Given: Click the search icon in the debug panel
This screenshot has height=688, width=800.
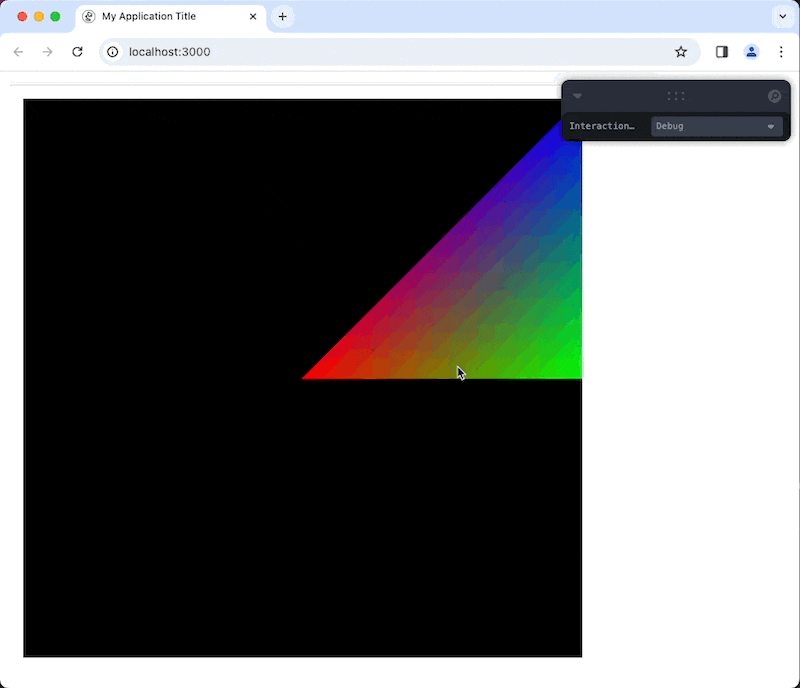Looking at the screenshot, I should pos(774,96).
